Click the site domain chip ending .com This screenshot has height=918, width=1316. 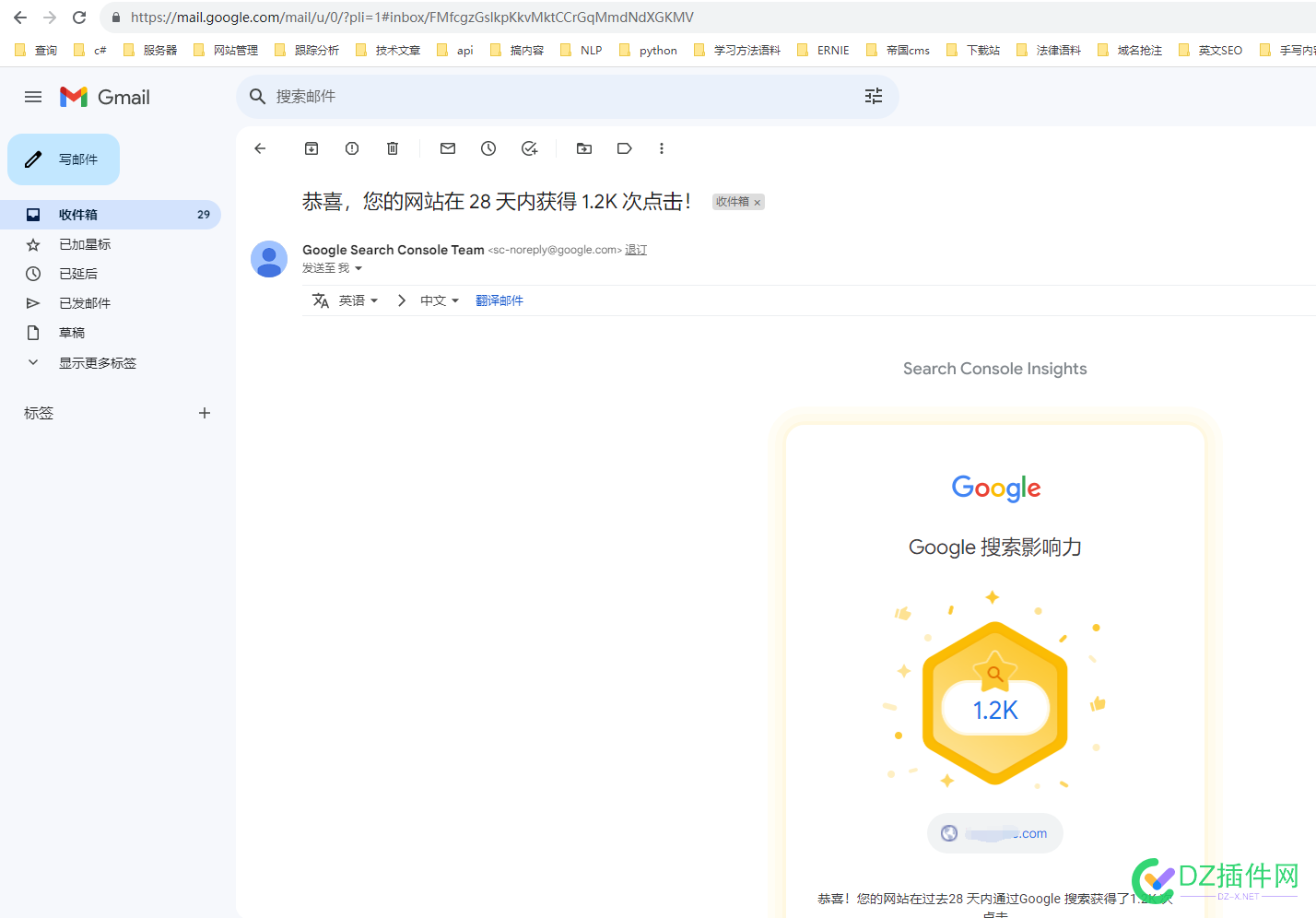coord(995,833)
